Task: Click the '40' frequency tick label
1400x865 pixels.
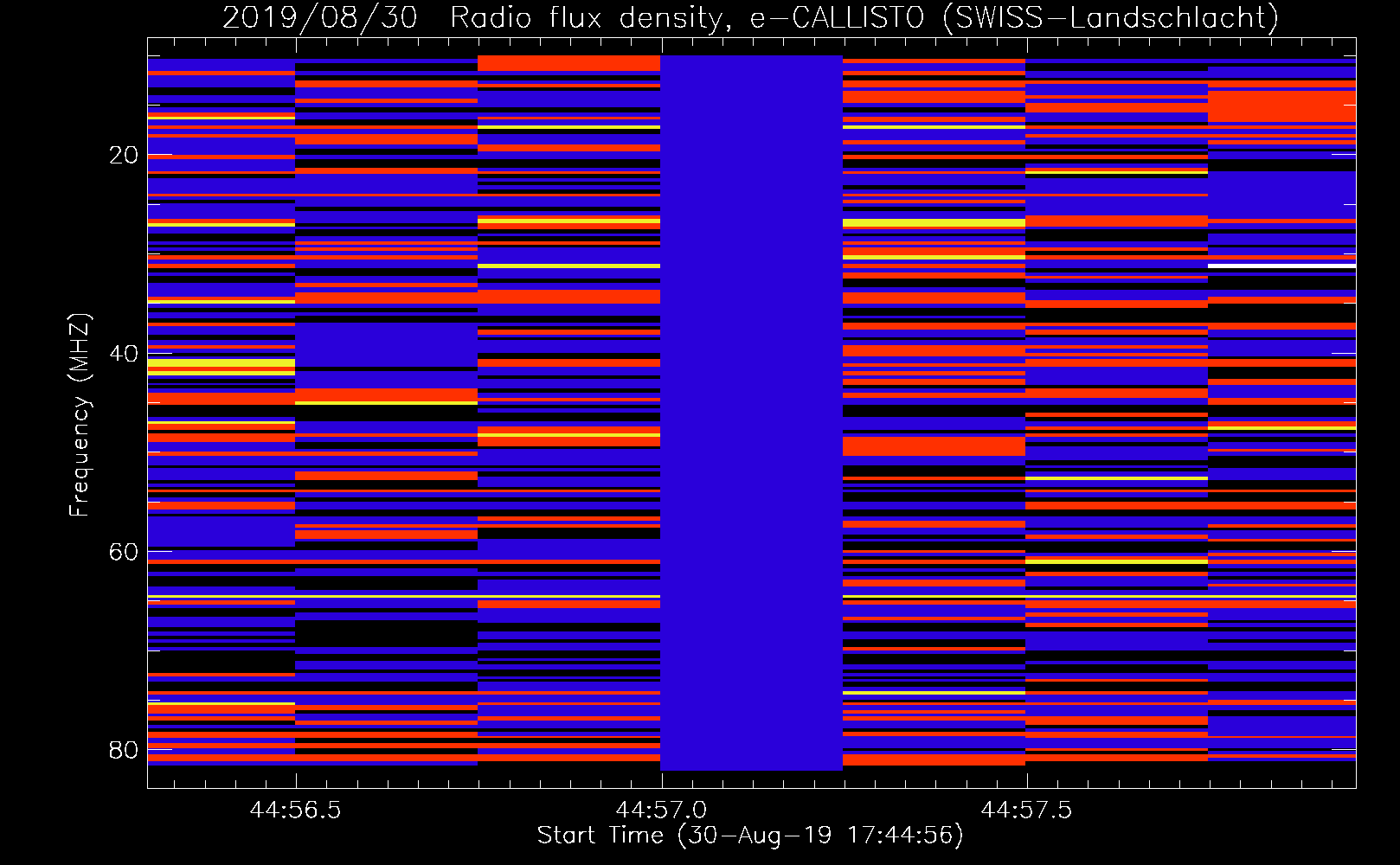Action: 124,353
